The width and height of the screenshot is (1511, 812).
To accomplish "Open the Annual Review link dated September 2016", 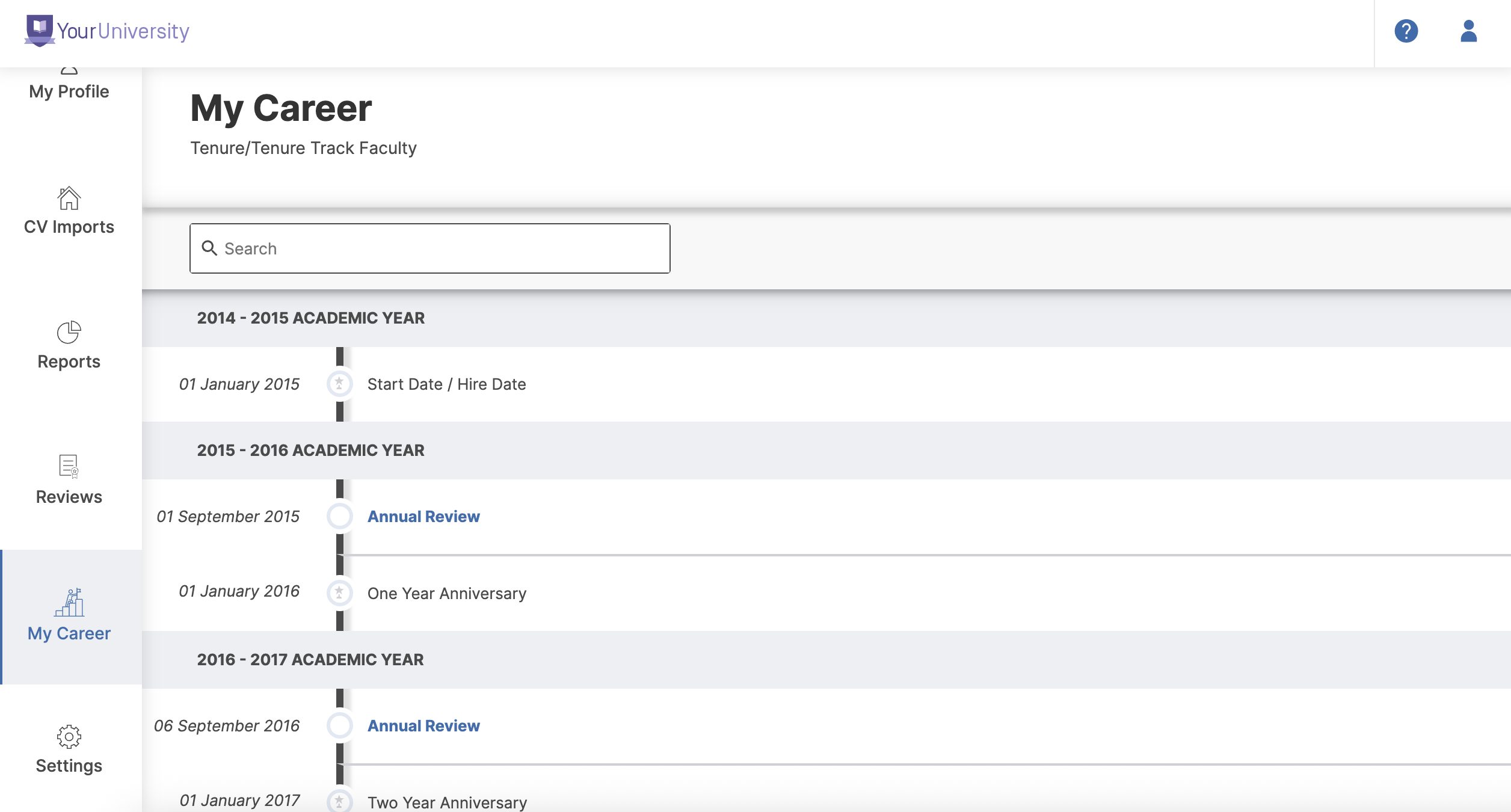I will (x=423, y=725).
